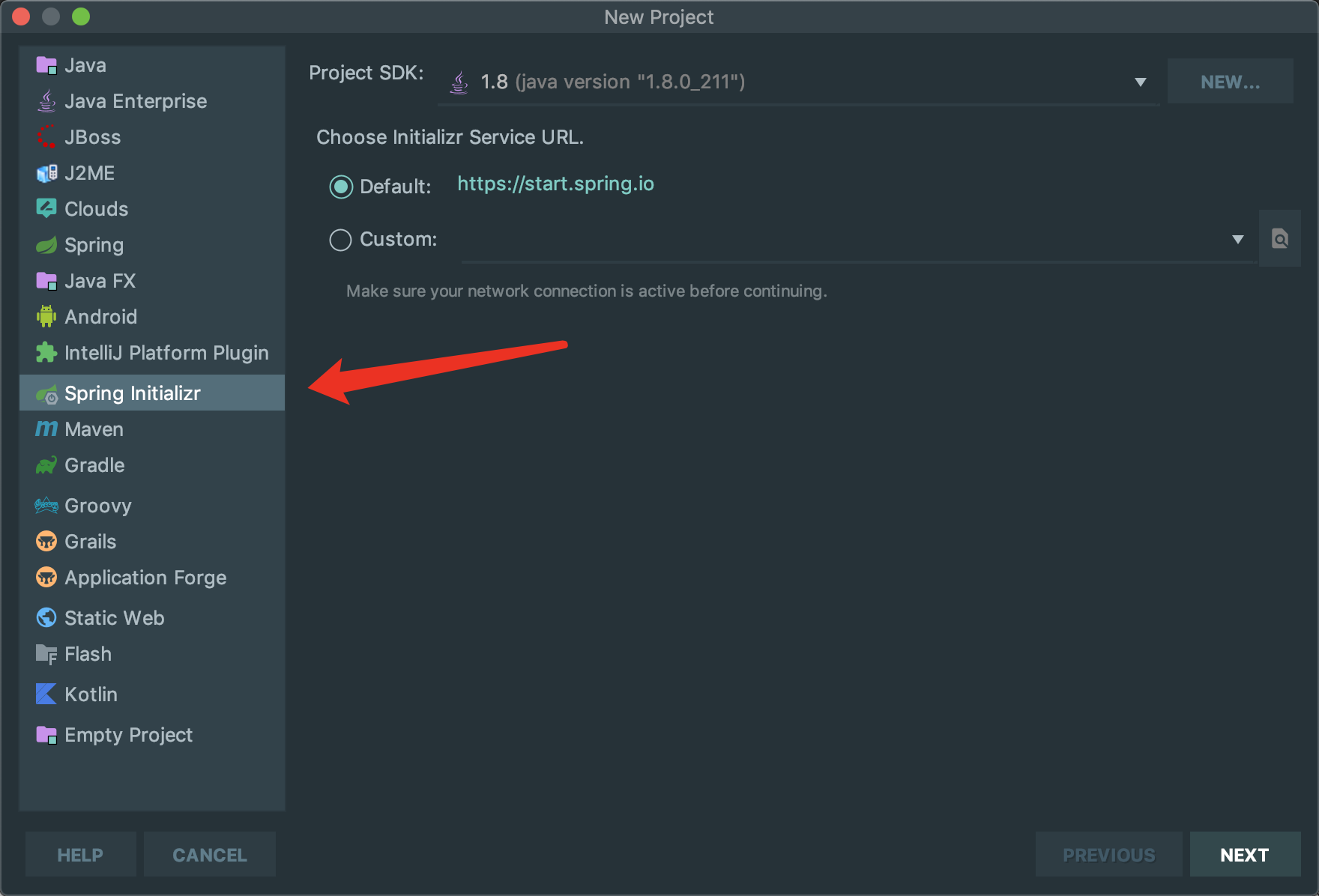Select the Flash label

click(88, 654)
